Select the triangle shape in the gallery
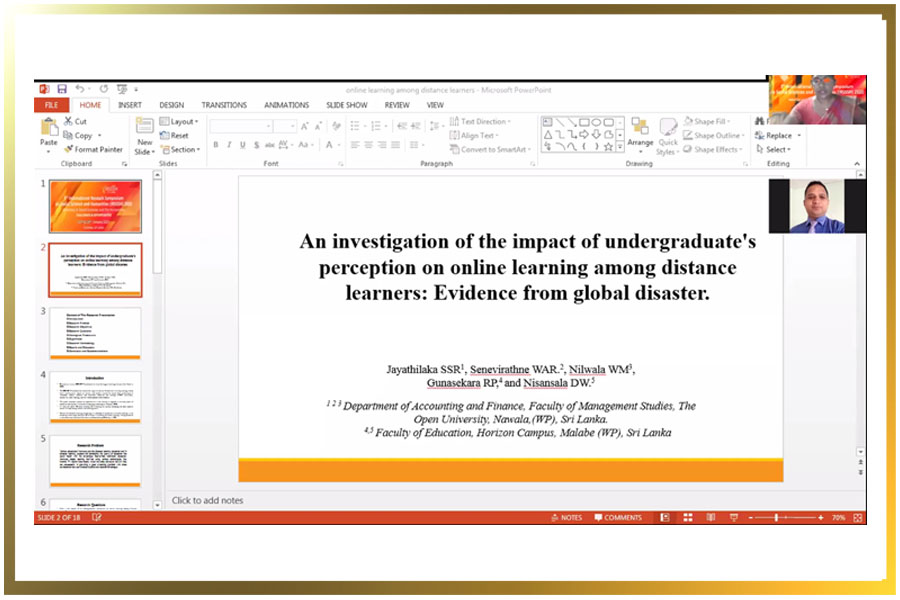Screen dimensions: 900x600 [548, 135]
